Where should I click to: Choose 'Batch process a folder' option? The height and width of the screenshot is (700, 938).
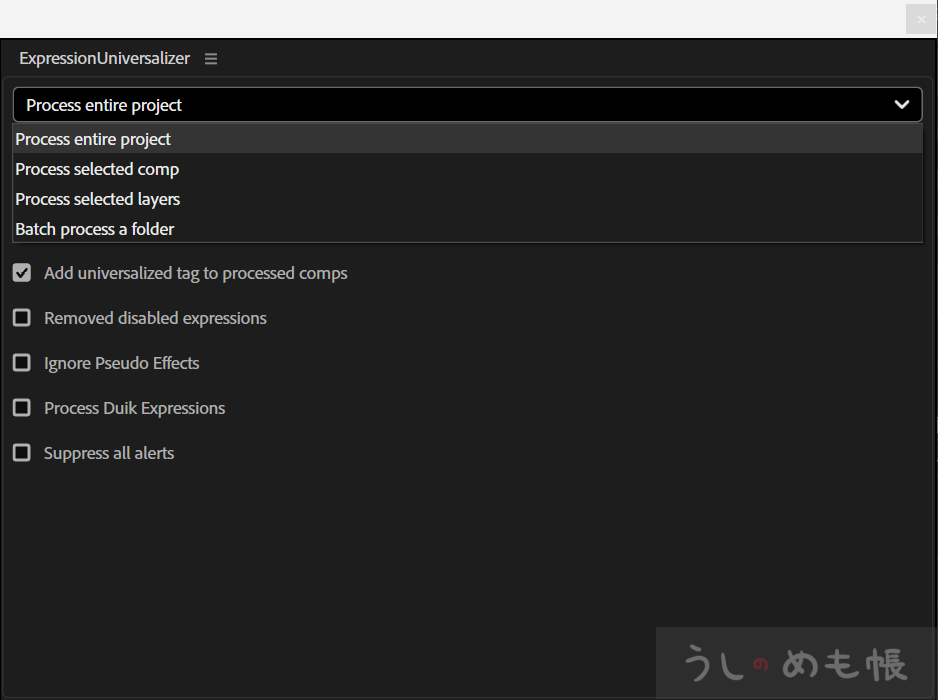pyautogui.click(x=95, y=229)
